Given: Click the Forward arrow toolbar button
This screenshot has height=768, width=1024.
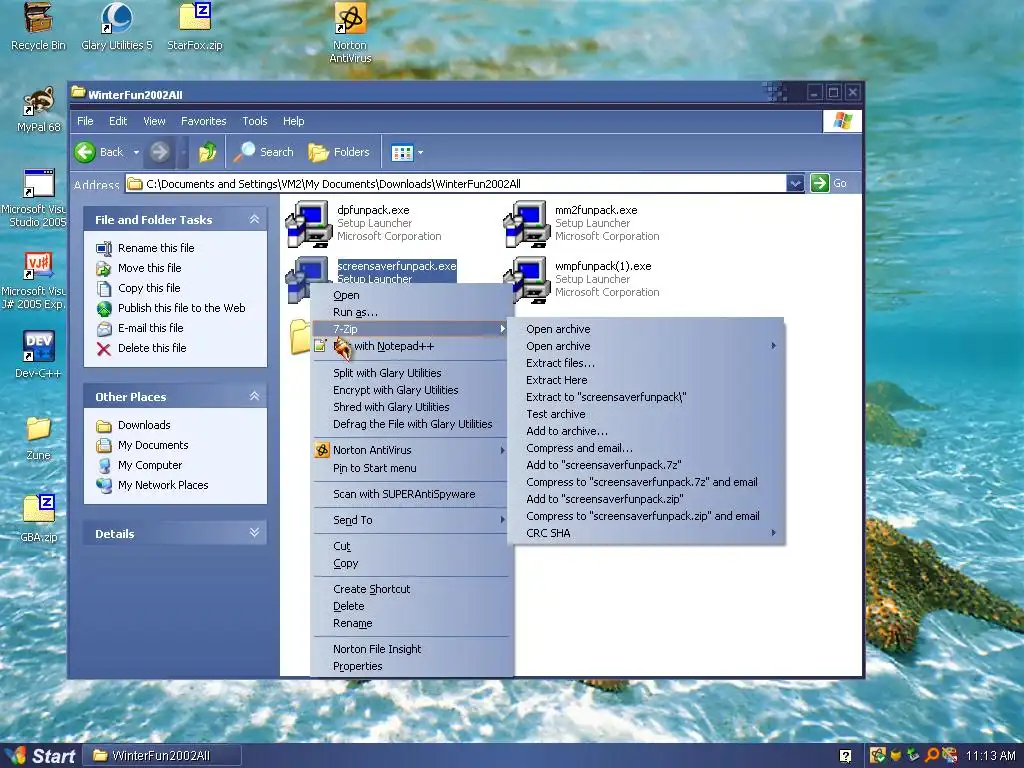Looking at the screenshot, I should point(159,152).
